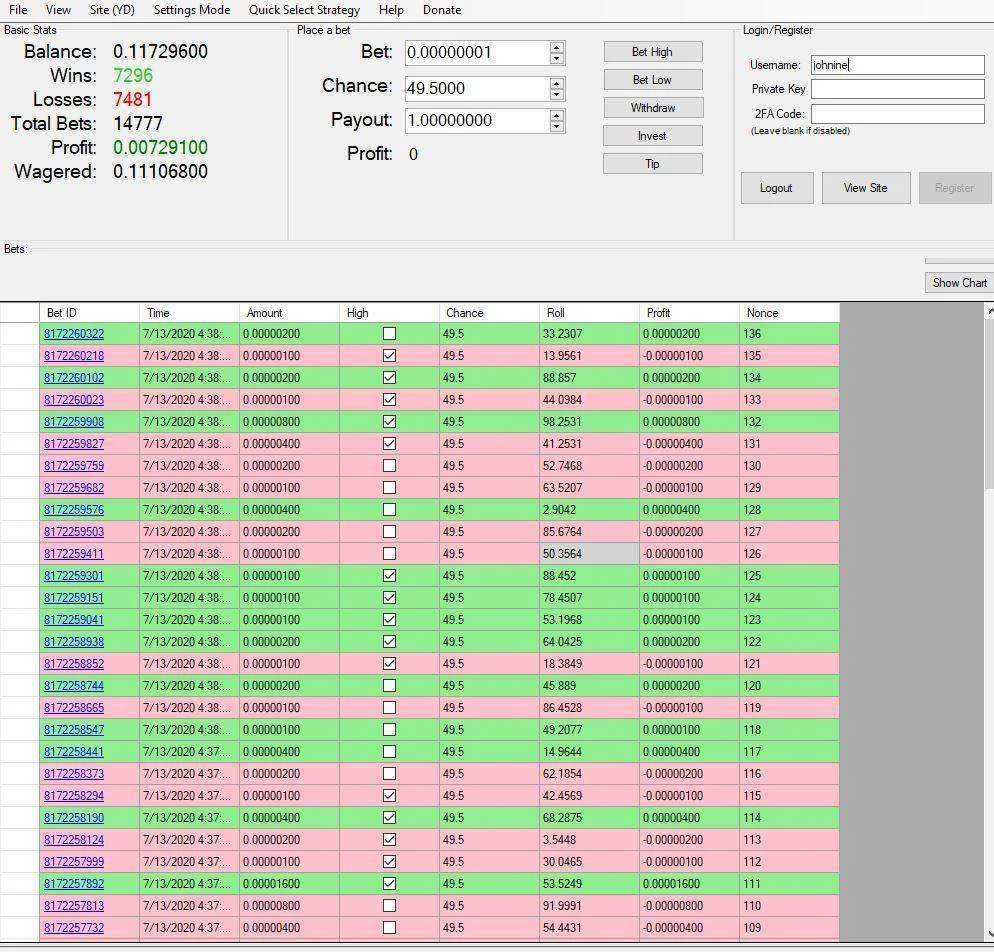Image resolution: width=994 pixels, height=952 pixels.
Task: Toggle High checkbox in nonce 120 row
Action: 389,686
